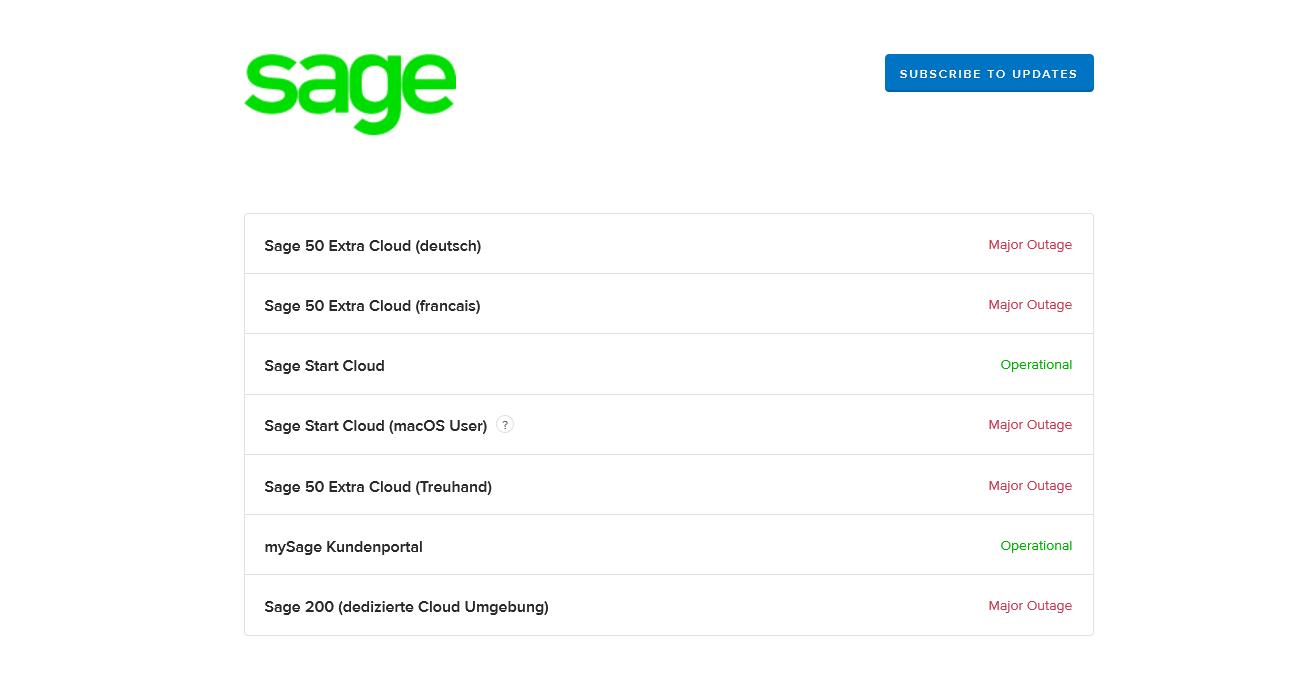This screenshot has width=1296, height=696.
Task: Click Major Outage status for Treuhand row
Action: coord(1030,486)
